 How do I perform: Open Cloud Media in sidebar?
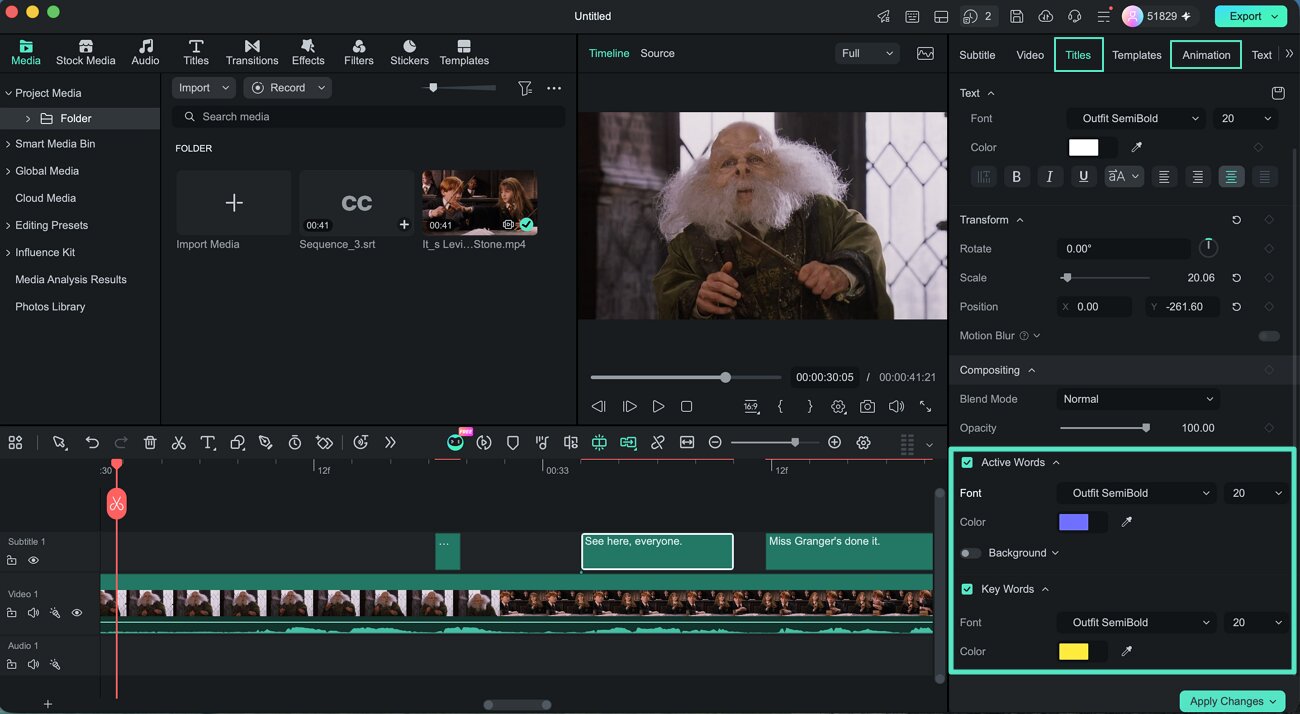45,198
